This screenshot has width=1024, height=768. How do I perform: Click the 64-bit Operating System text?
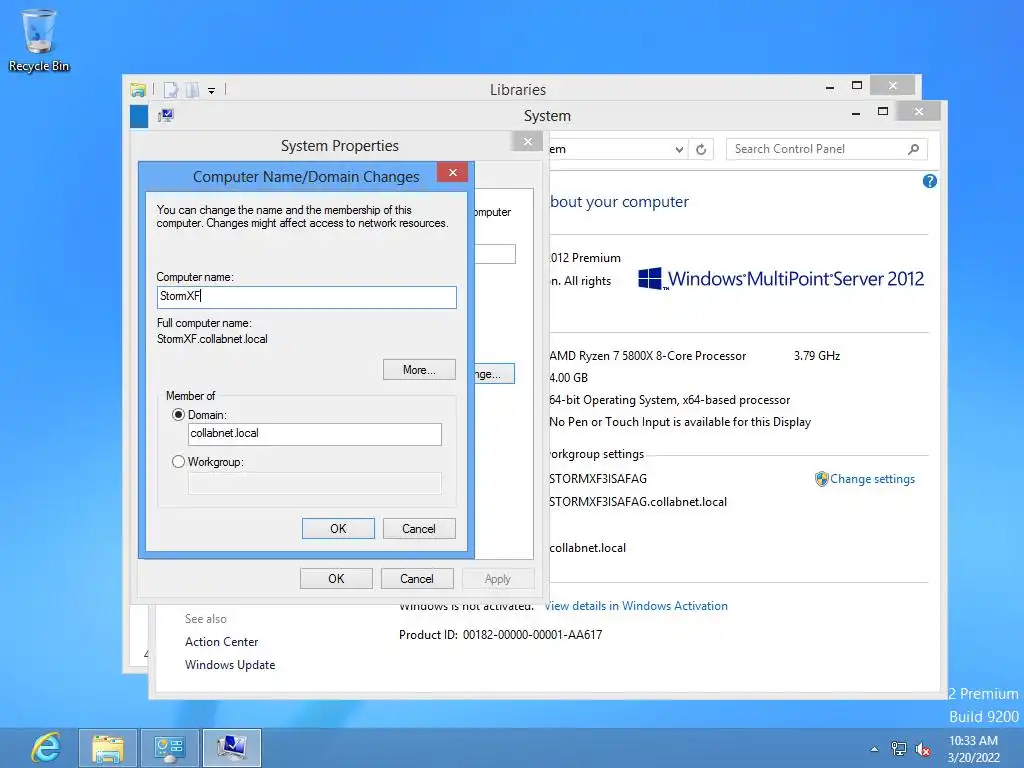point(669,400)
